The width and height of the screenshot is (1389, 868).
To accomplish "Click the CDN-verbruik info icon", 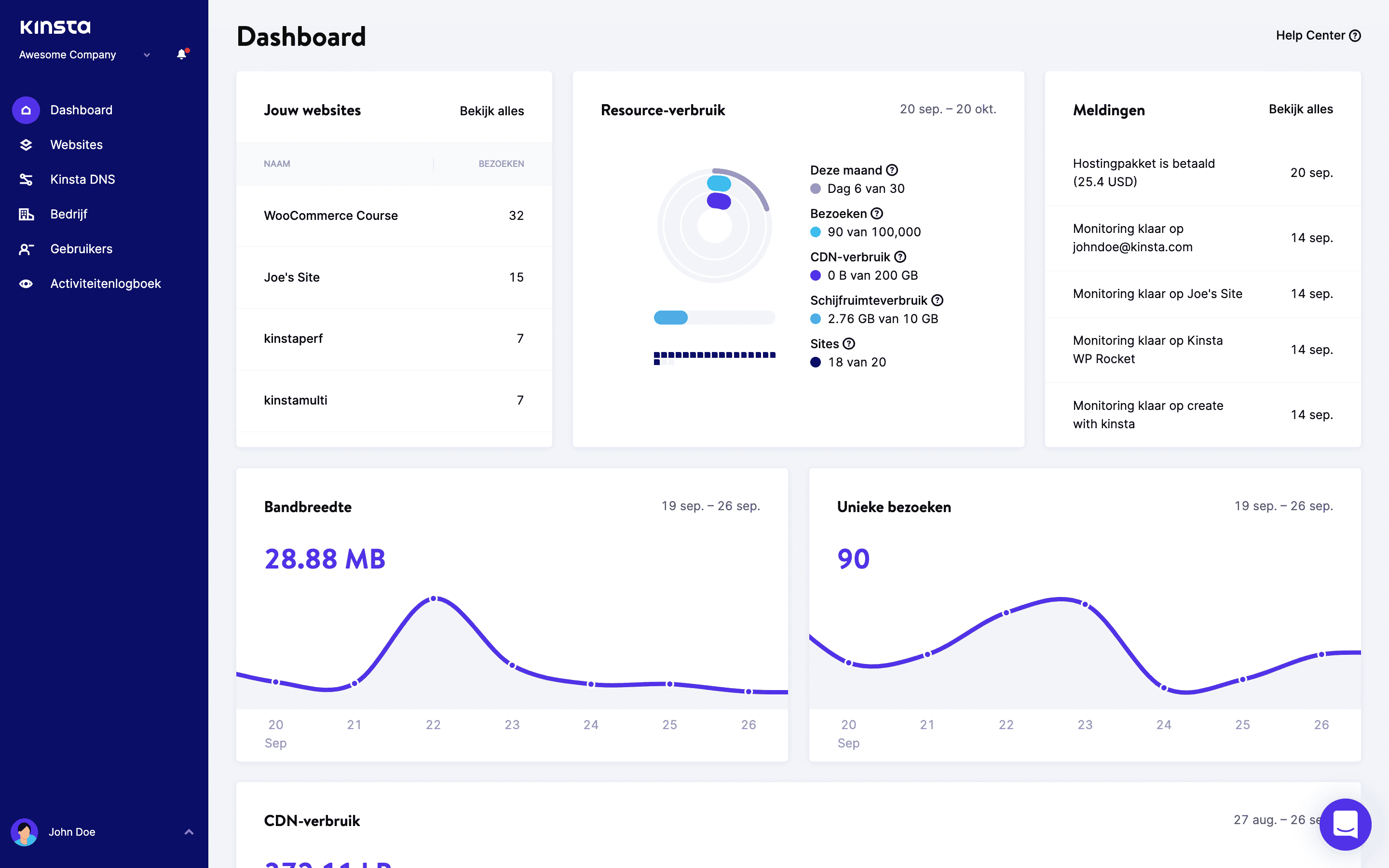I will click(899, 257).
